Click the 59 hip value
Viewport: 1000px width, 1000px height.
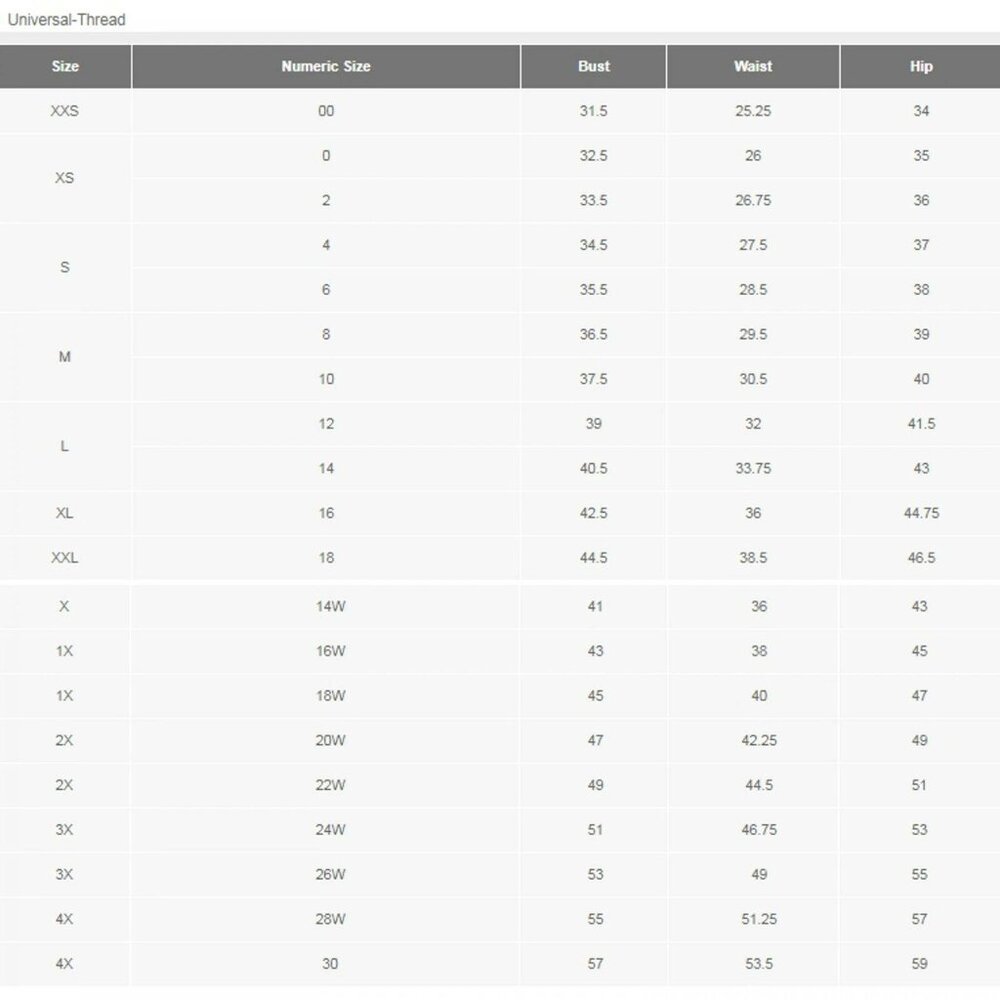[x=919, y=964]
